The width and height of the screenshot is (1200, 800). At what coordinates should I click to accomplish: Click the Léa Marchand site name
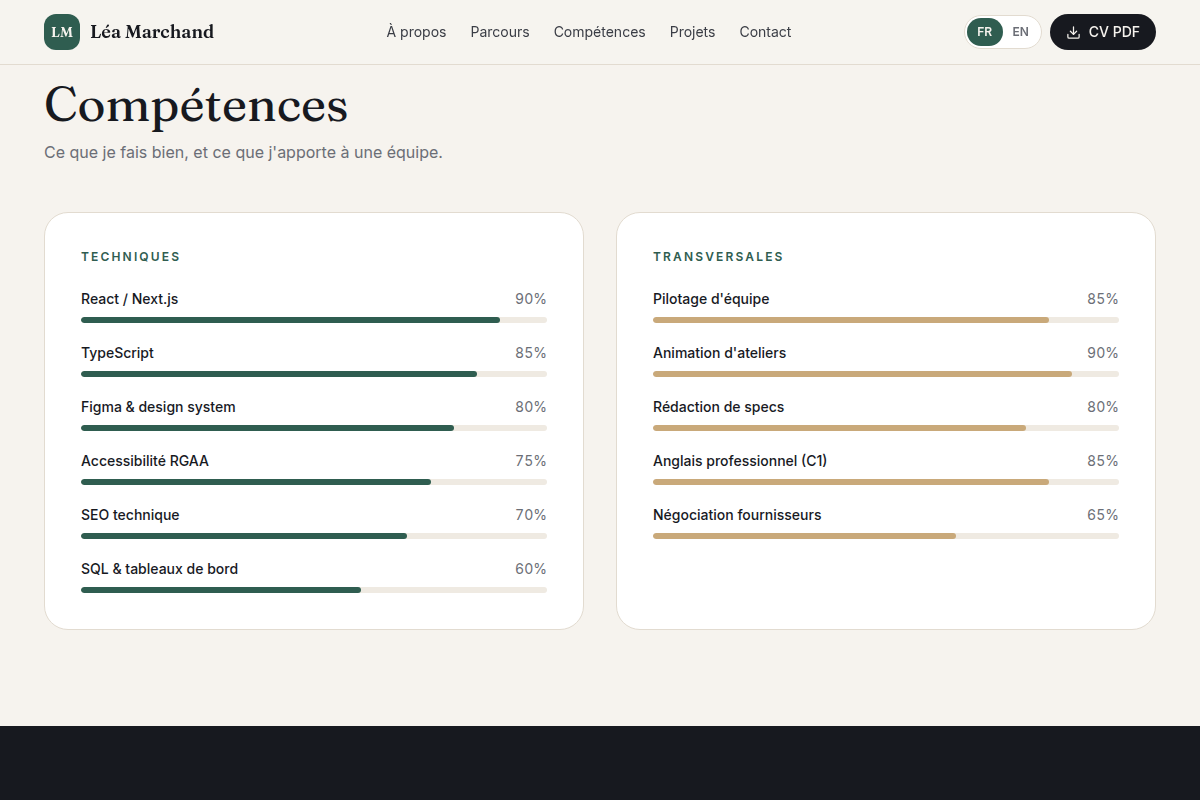pos(152,32)
